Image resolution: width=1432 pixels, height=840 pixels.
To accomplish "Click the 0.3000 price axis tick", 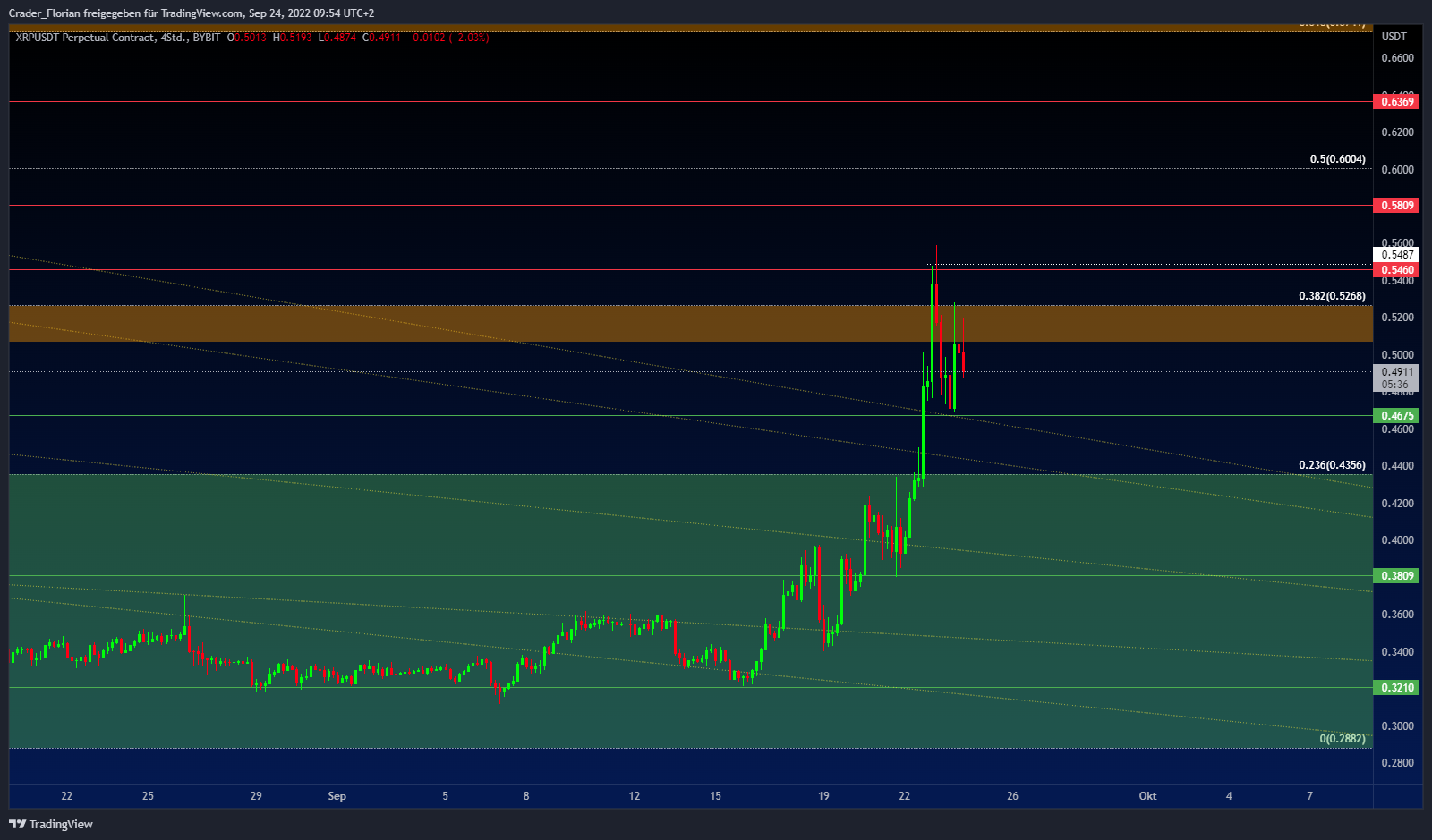I will 1398,726.
